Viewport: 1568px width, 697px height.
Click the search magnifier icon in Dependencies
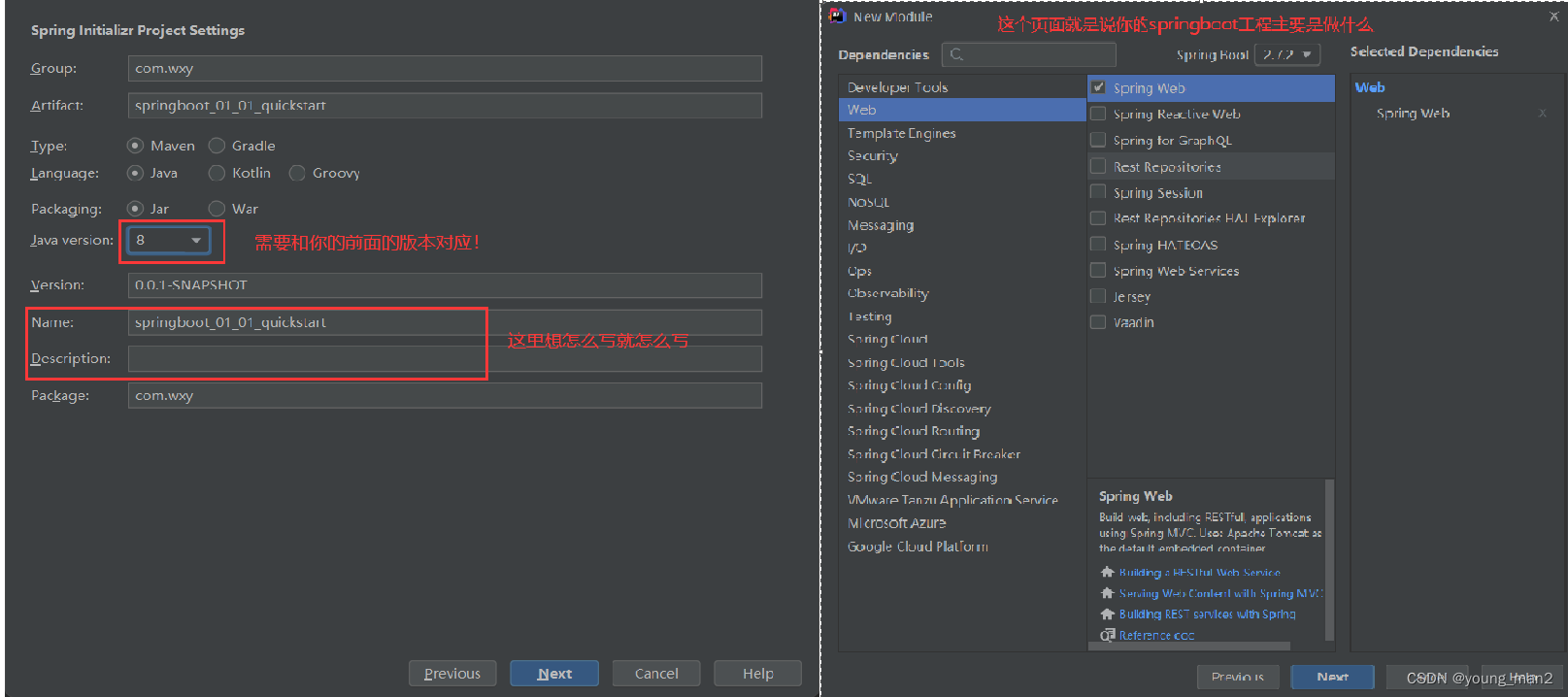[x=956, y=54]
